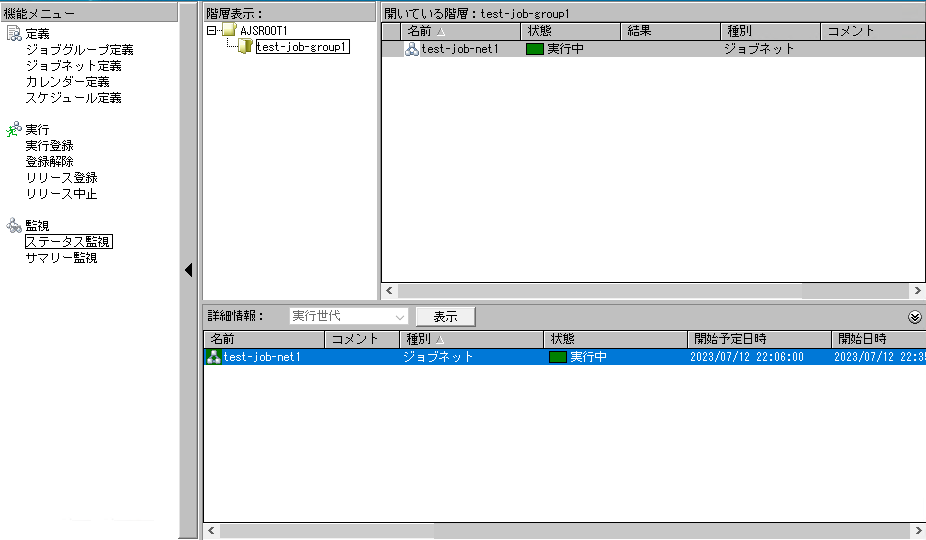Click the green status square in upper list
This screenshot has height=540, width=926.
point(534,48)
